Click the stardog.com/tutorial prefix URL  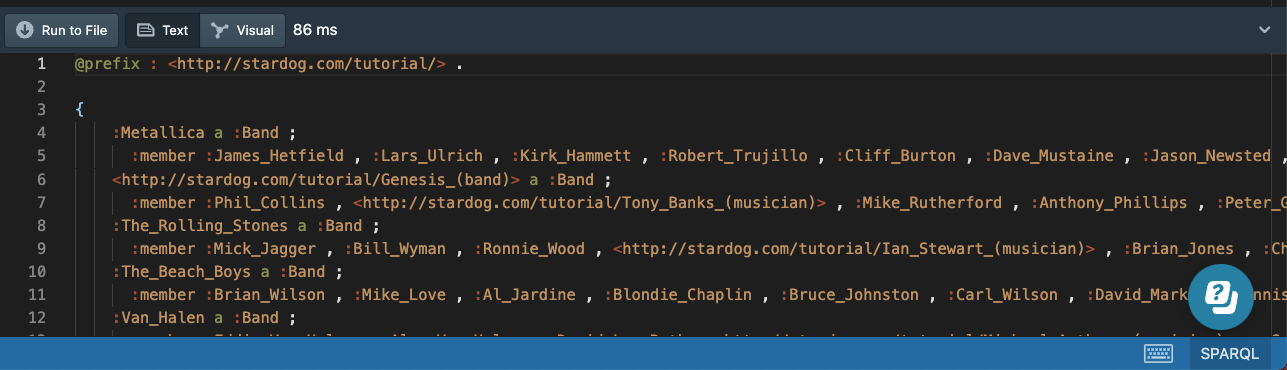point(307,64)
